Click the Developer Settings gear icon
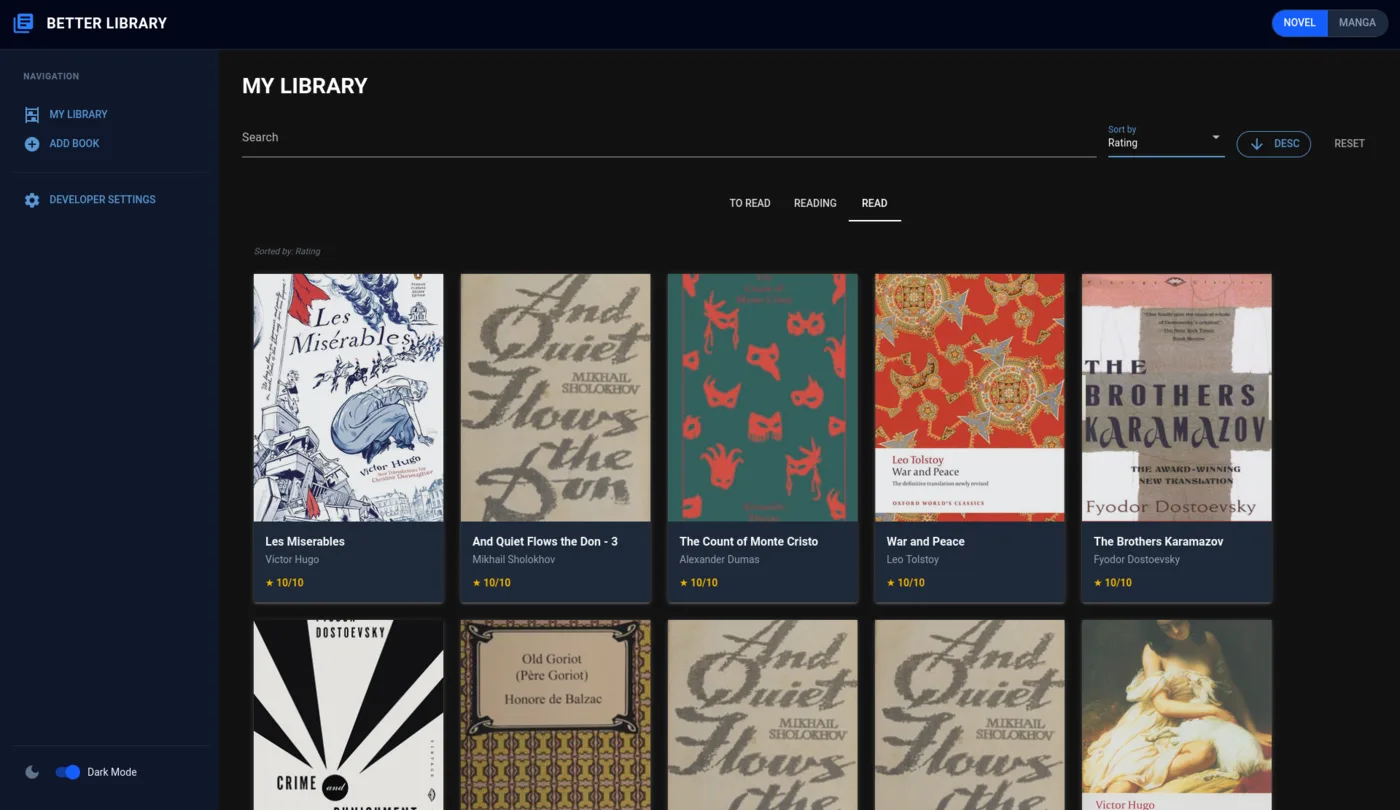This screenshot has width=1400, height=810. pos(32,200)
